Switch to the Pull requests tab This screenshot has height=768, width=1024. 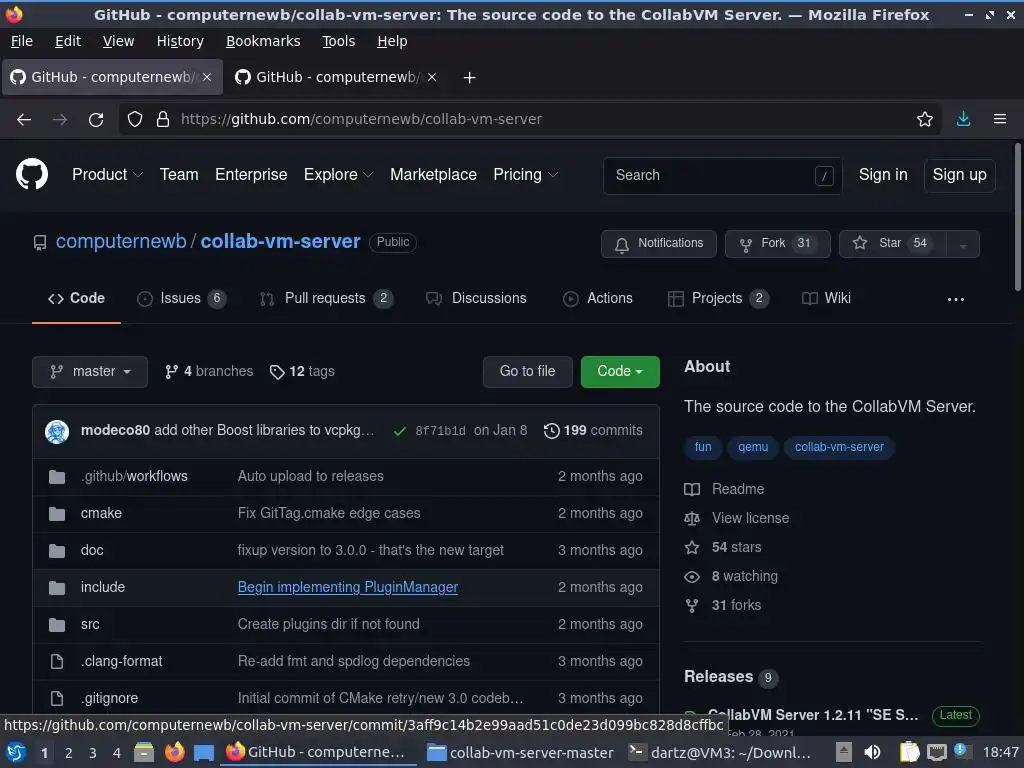click(325, 298)
